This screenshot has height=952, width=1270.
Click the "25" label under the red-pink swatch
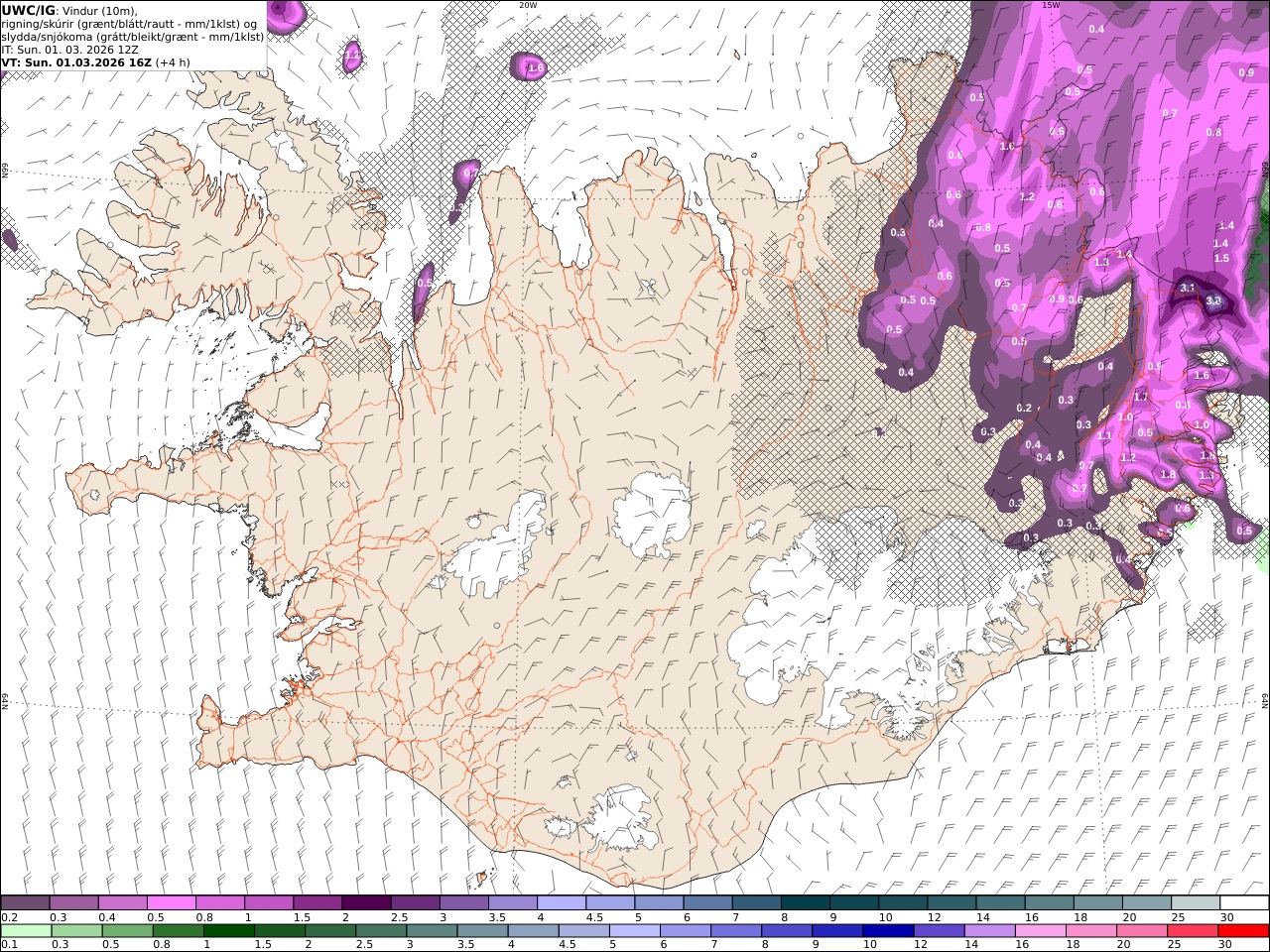[x=1174, y=944]
